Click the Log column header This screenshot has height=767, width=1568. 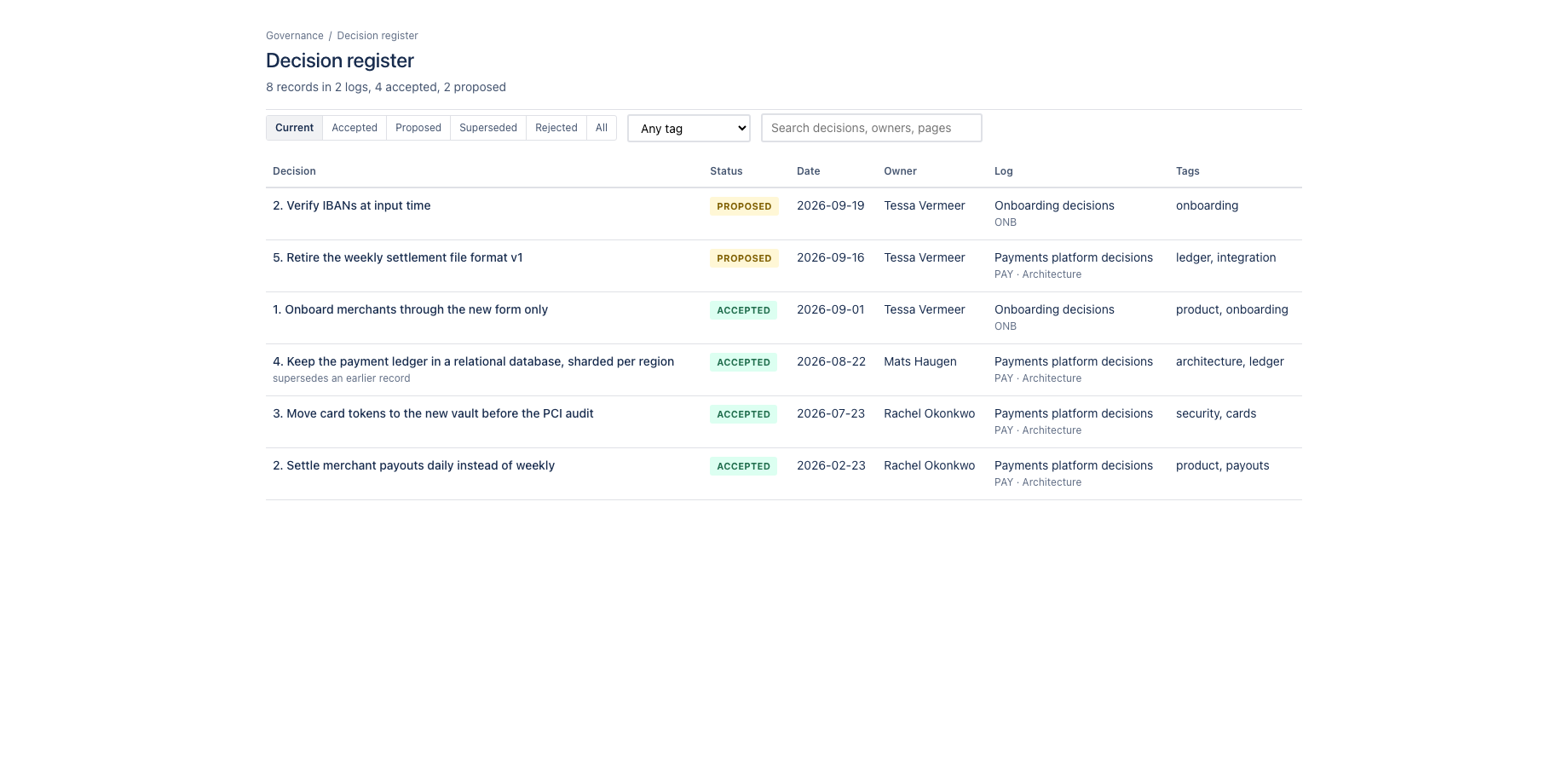point(1003,171)
